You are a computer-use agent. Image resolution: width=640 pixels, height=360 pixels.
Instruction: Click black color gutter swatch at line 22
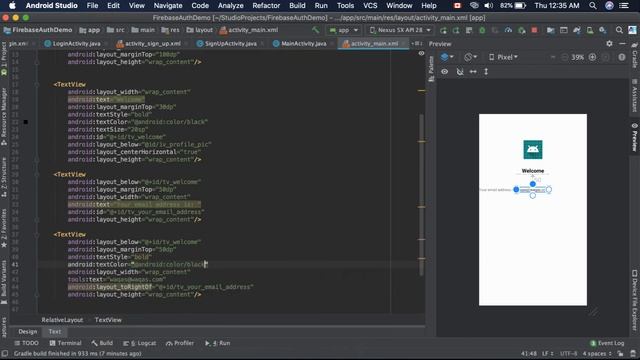[x=26, y=122]
